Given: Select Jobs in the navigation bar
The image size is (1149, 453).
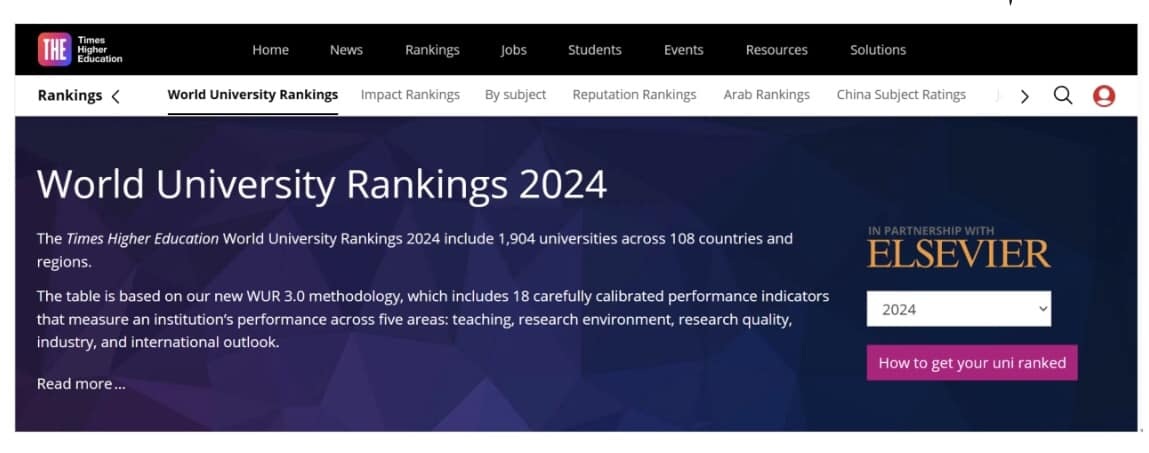Looking at the screenshot, I should click(x=513, y=50).
